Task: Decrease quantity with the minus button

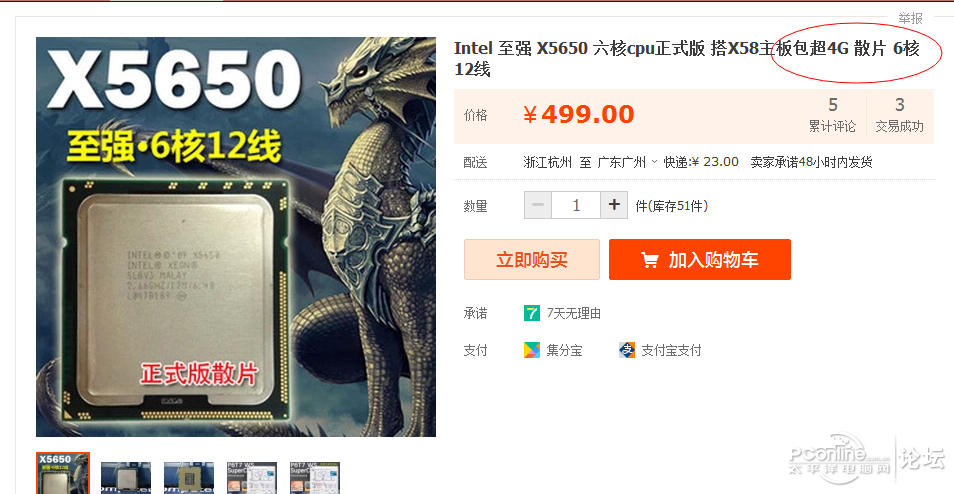Action: click(538, 205)
